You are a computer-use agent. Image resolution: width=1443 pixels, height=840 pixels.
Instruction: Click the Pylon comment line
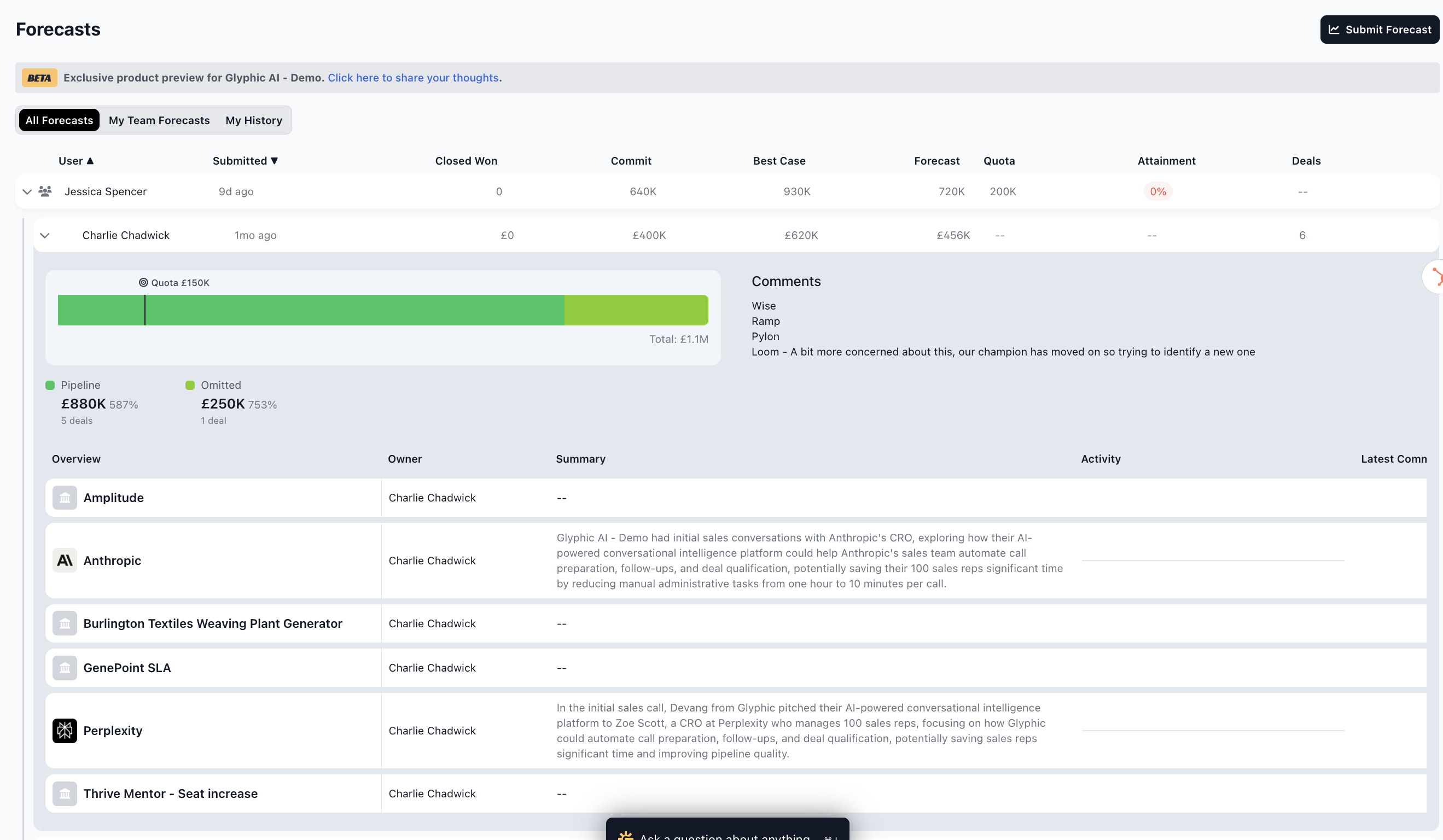pos(766,337)
